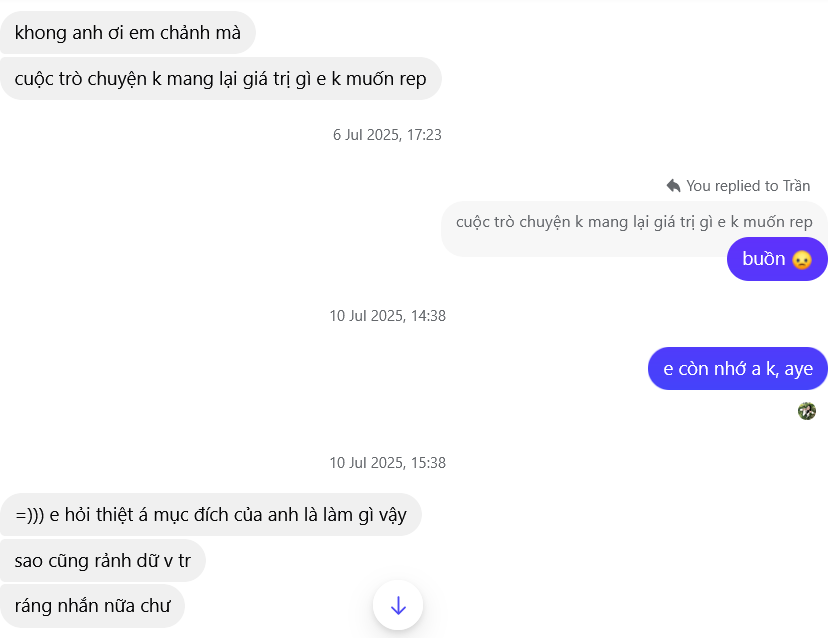Click the 'ráng nhắn nữa chư' message bubble
The width and height of the screenshot is (828, 638).
click(x=93, y=605)
